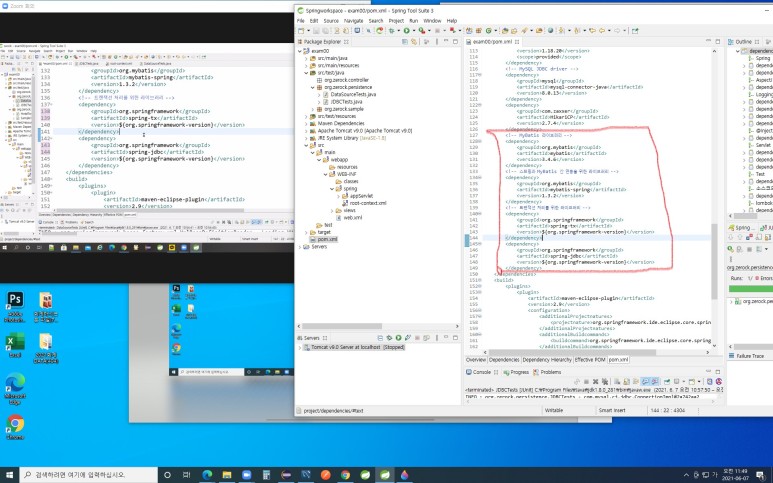Expand org.zerock.sample package
The width and height of the screenshot is (773, 483).
pos(313,109)
